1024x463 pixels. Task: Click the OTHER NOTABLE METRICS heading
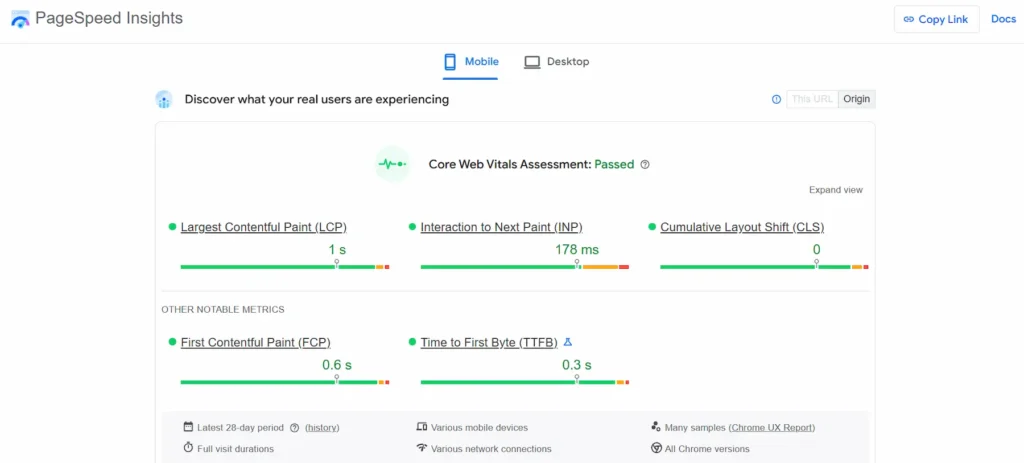click(x=223, y=310)
